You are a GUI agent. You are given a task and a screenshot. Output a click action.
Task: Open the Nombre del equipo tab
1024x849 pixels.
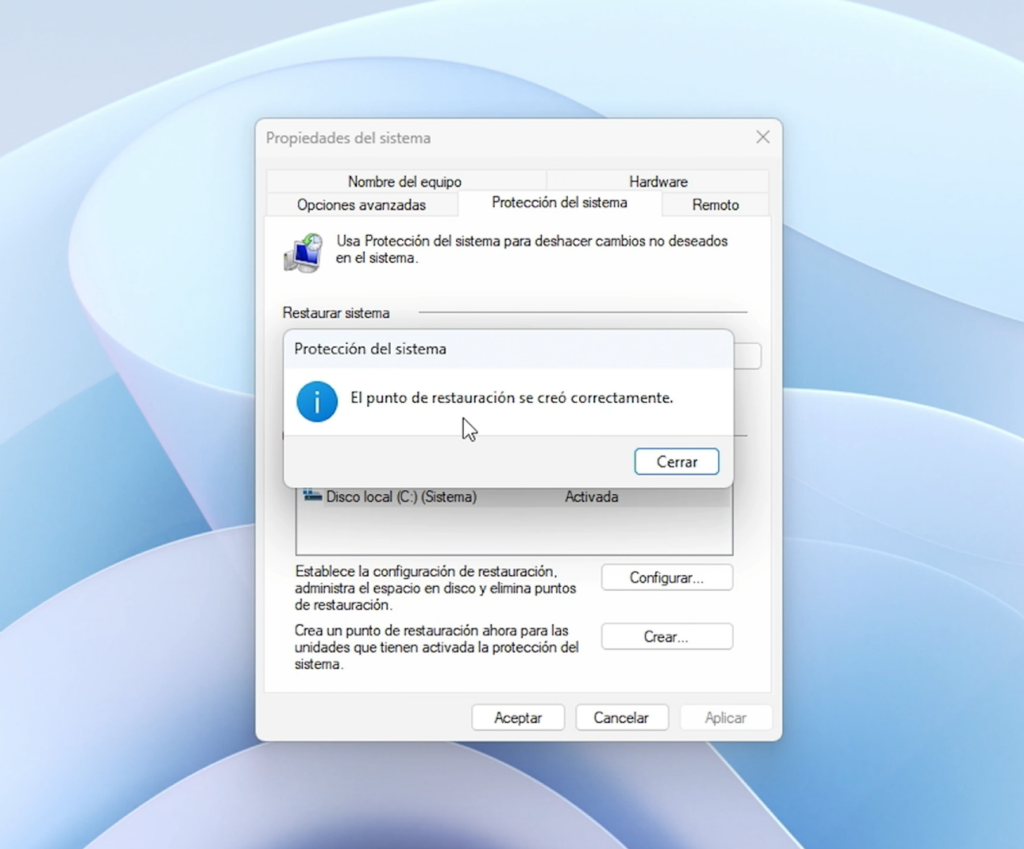coord(404,181)
